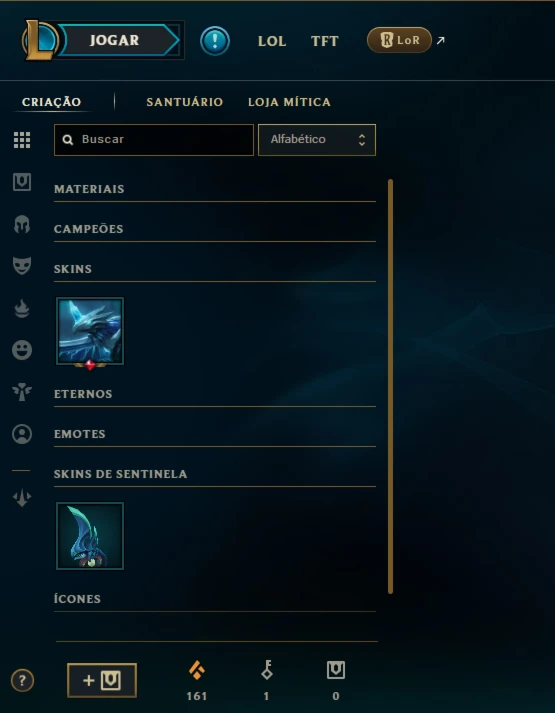This screenshot has width=555, height=713.
Task: Expand the CAMPEÕES section header
Action: (x=215, y=229)
